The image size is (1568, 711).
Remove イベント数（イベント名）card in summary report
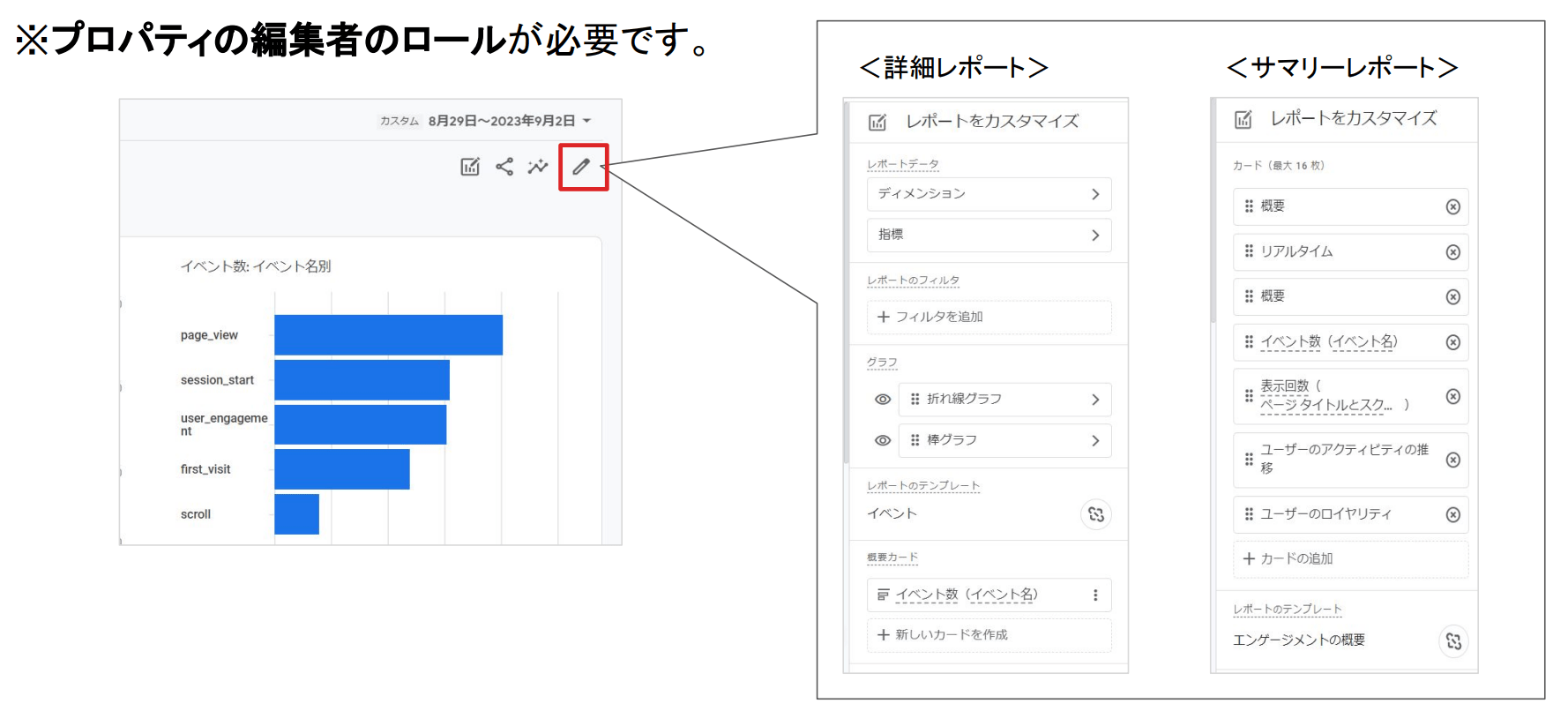click(1453, 342)
